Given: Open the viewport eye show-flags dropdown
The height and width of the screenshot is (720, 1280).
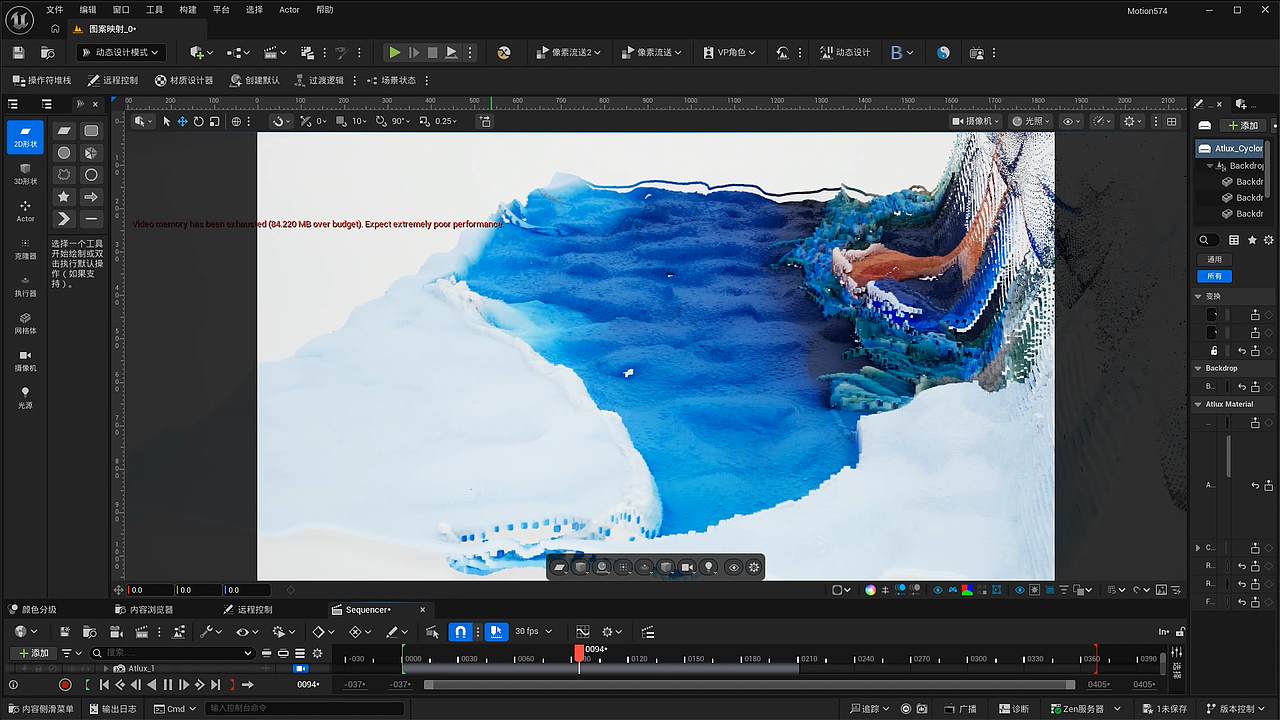Looking at the screenshot, I should (1072, 121).
